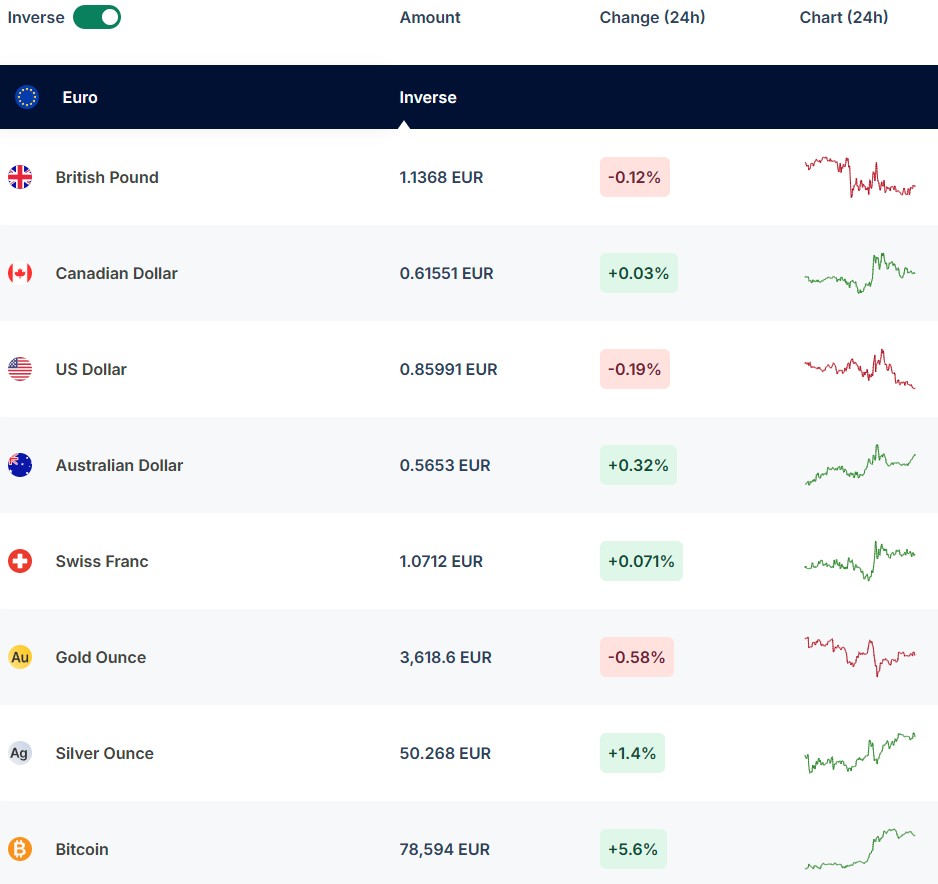Open the British Pound currency link
The height and width of the screenshot is (884, 938).
coord(107,177)
